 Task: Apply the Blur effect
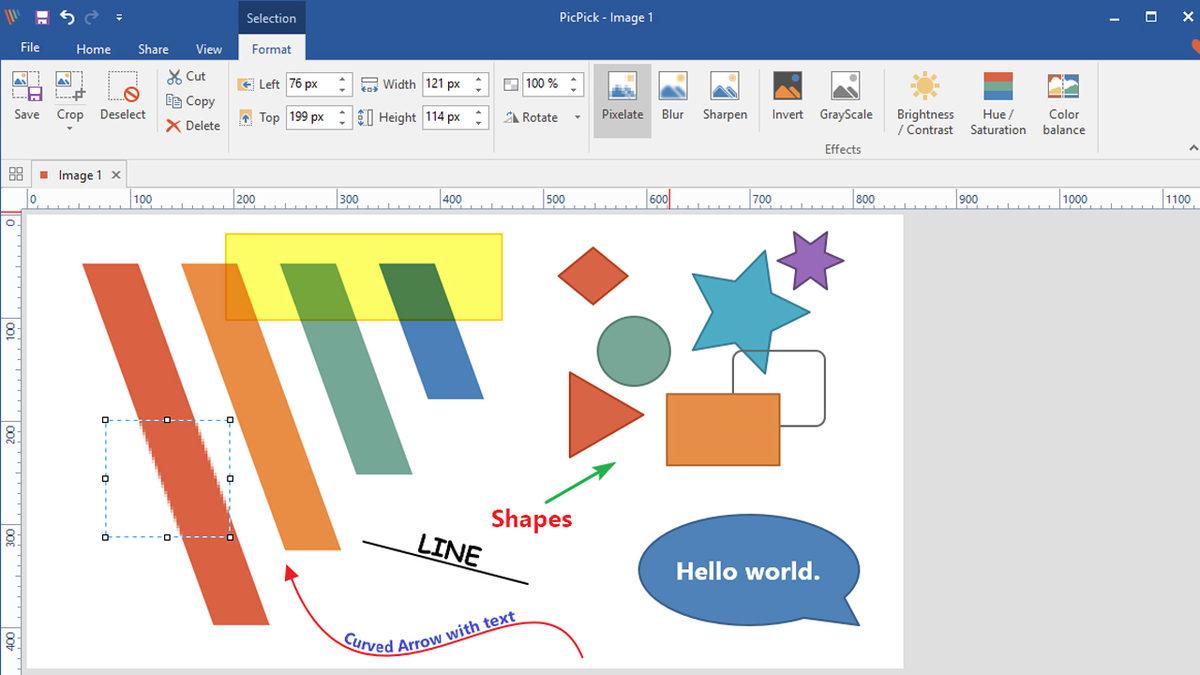pyautogui.click(x=673, y=97)
